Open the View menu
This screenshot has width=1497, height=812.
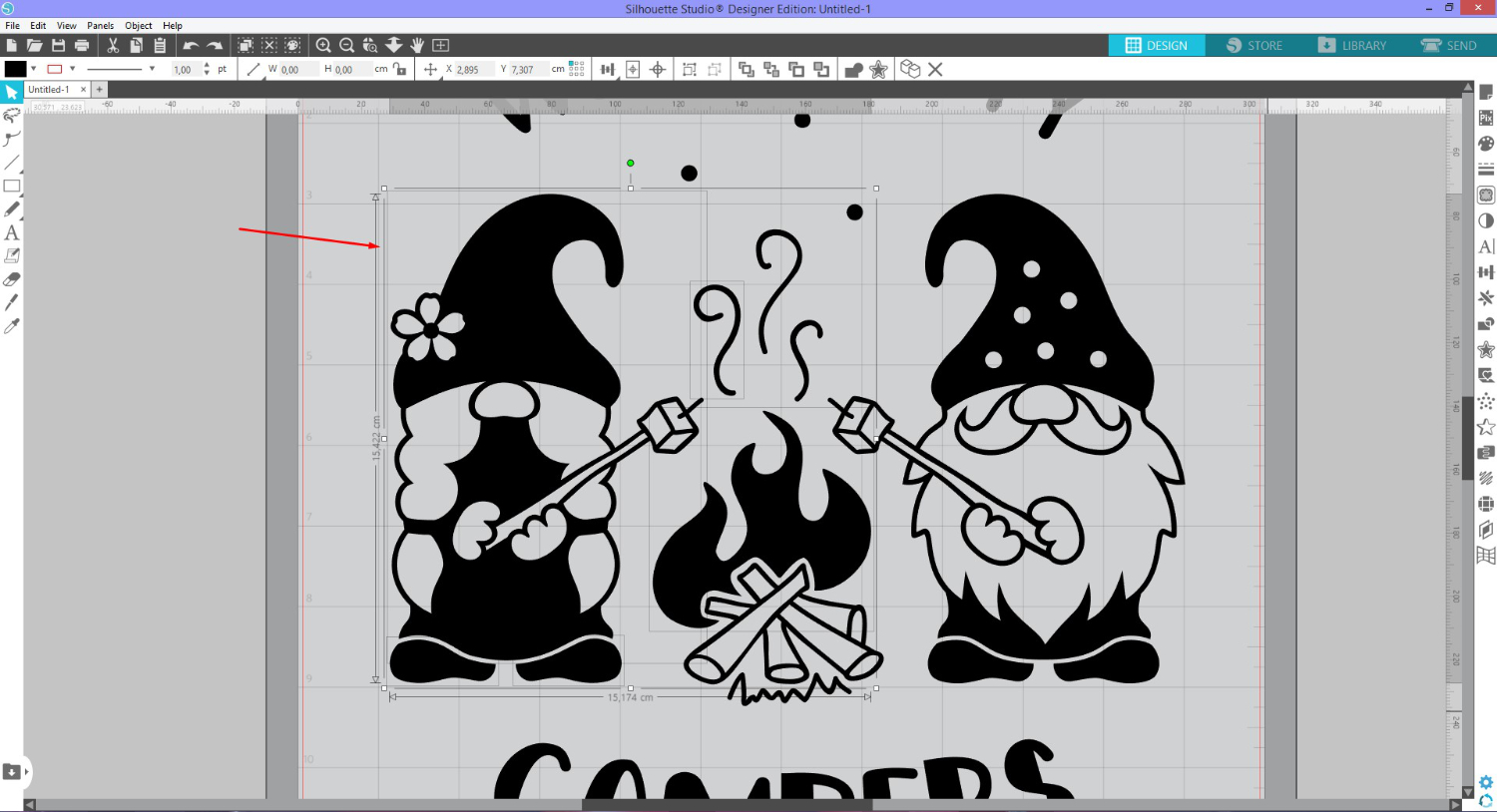67,26
